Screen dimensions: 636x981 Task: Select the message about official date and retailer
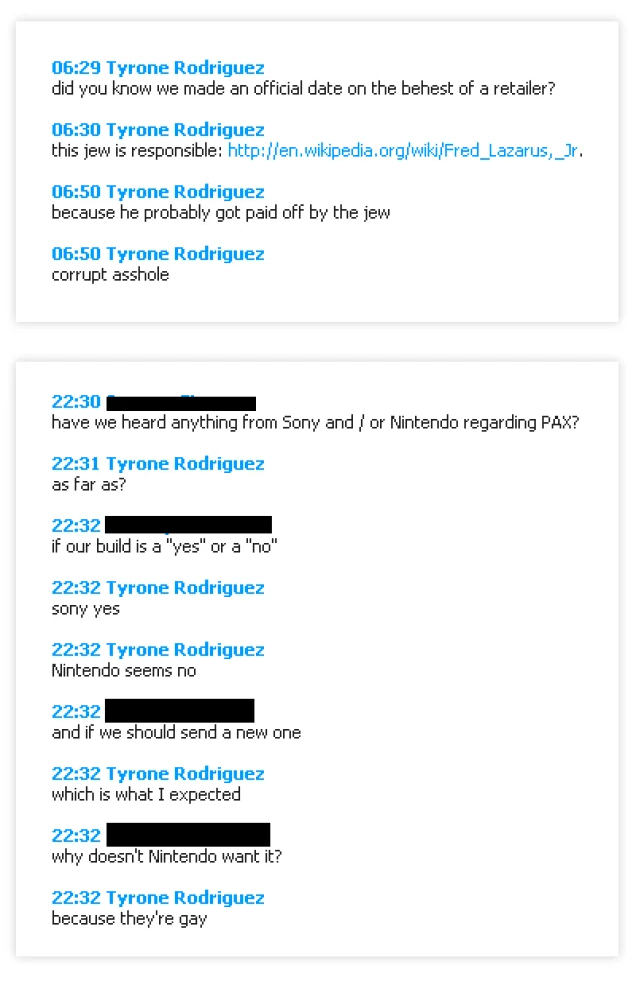[x=303, y=89]
